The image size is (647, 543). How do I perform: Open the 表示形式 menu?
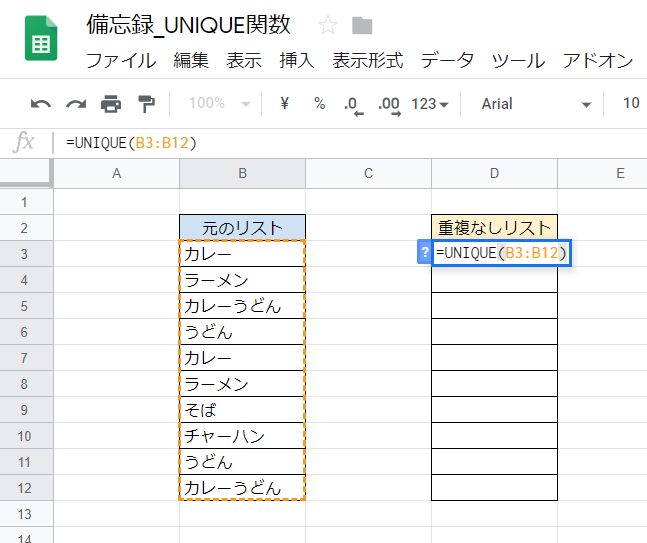click(368, 61)
